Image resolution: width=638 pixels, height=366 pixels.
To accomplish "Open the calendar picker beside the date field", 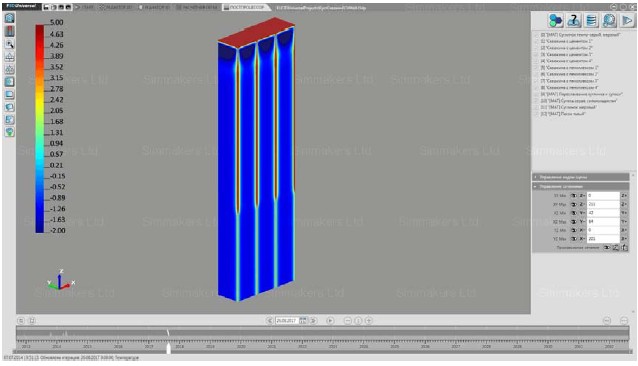I will pyautogui.click(x=303, y=320).
